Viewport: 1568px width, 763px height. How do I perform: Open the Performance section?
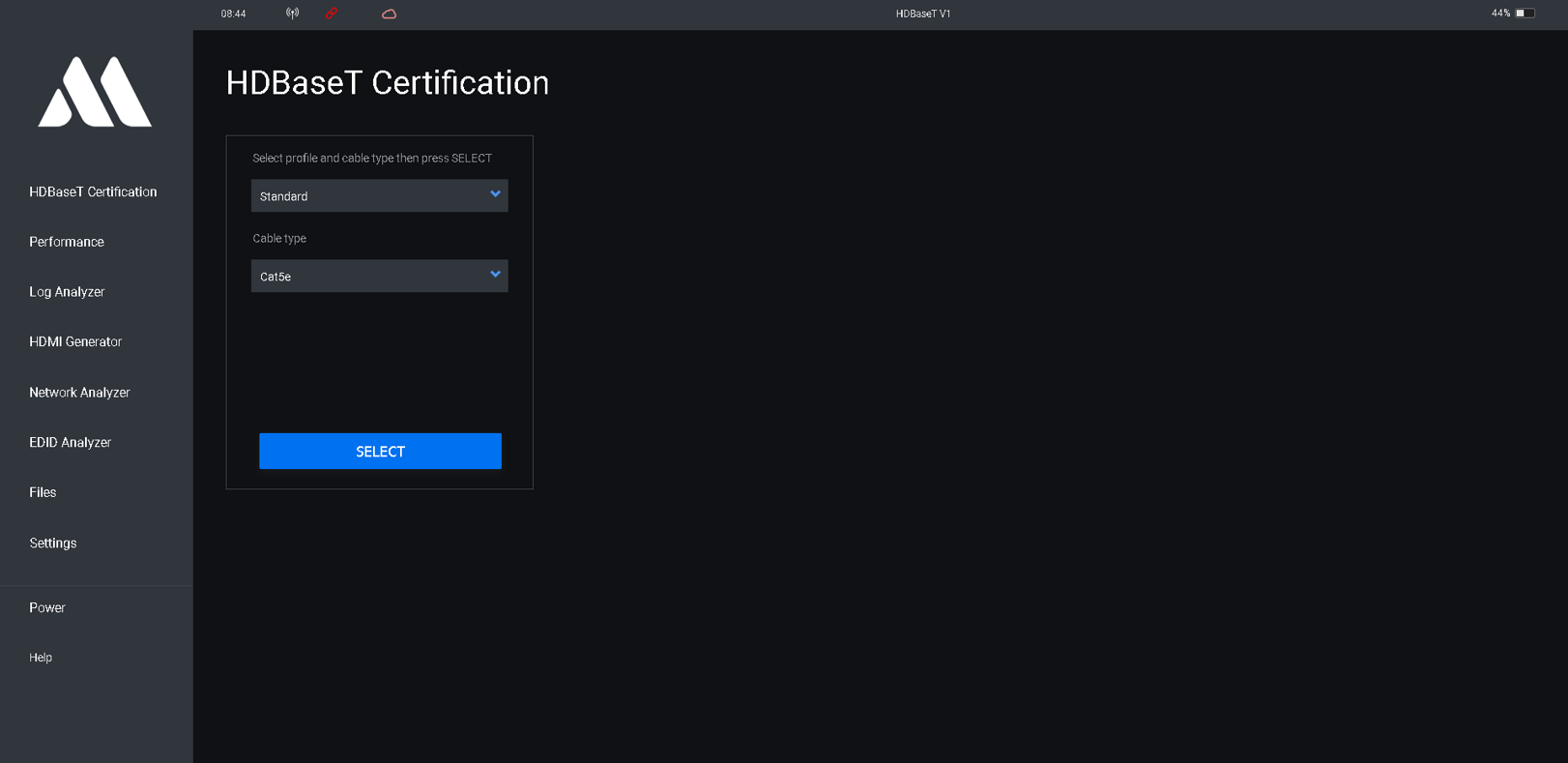pyautogui.click(x=67, y=242)
